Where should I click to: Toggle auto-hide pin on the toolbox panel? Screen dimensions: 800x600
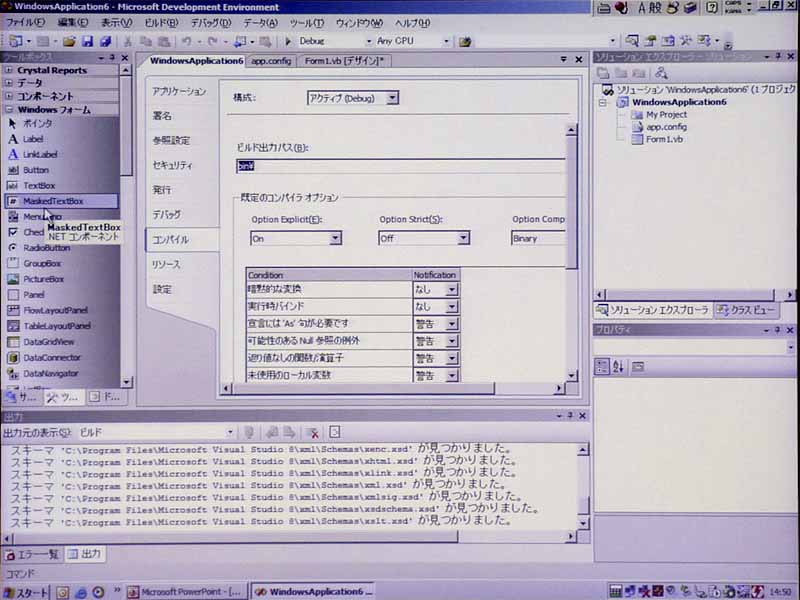click(x=112, y=57)
